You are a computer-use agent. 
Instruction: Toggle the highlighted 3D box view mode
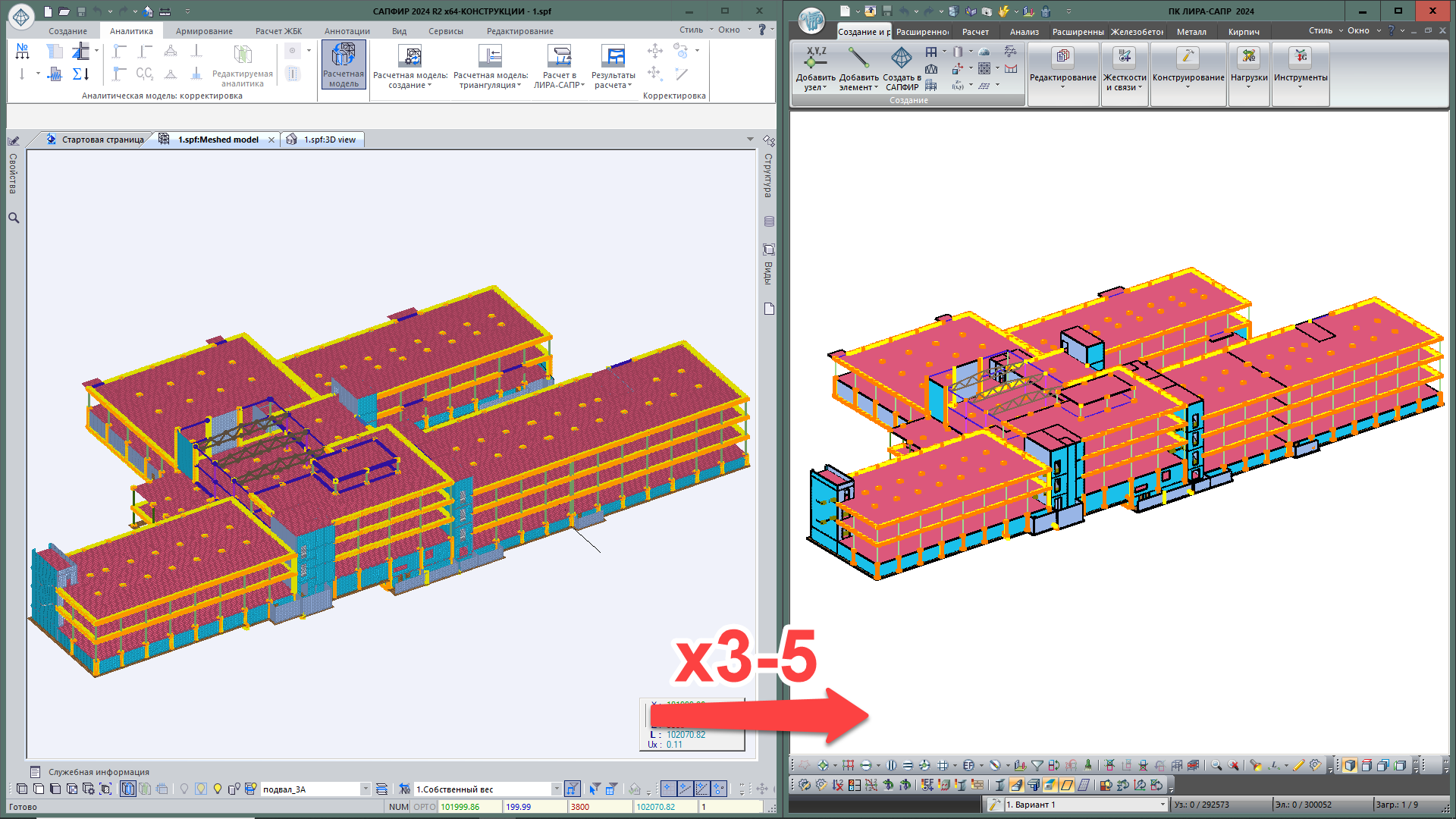tap(1350, 765)
